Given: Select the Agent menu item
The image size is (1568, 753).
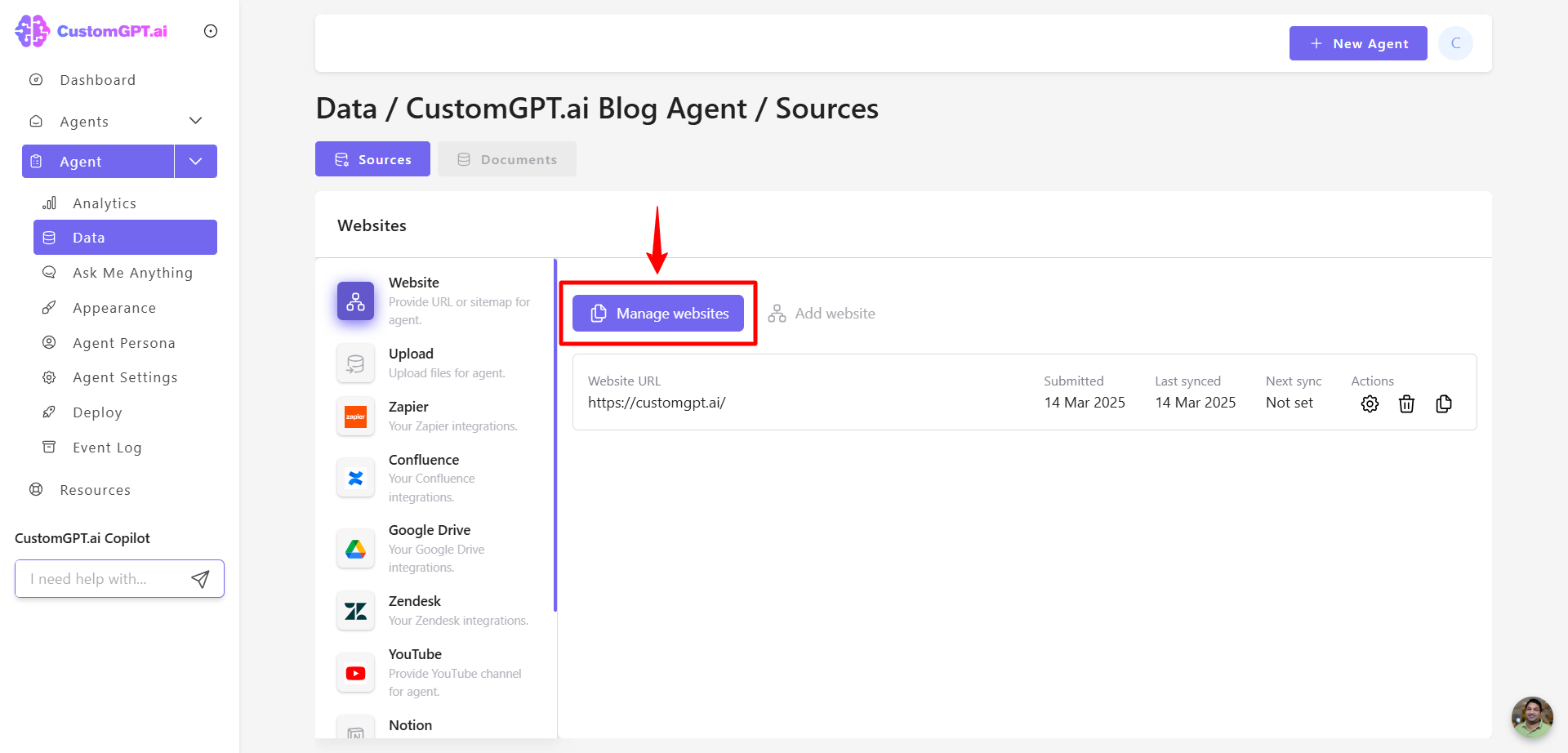Looking at the screenshot, I should point(98,162).
